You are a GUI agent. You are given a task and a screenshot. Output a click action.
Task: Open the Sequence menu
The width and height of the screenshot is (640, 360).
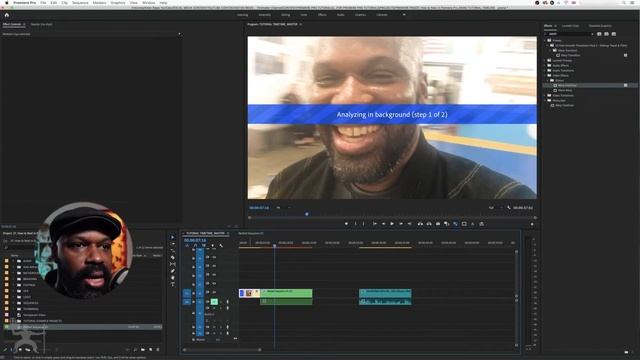[x=80, y=3]
